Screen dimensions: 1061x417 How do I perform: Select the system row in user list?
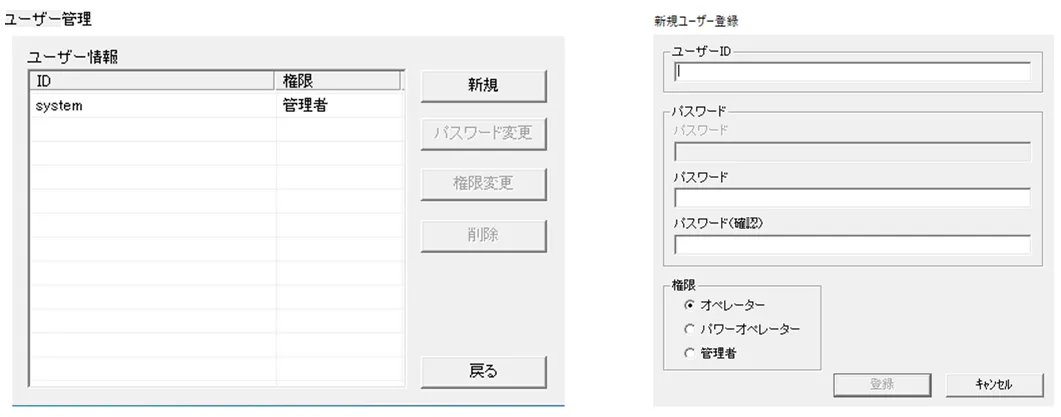pos(217,105)
